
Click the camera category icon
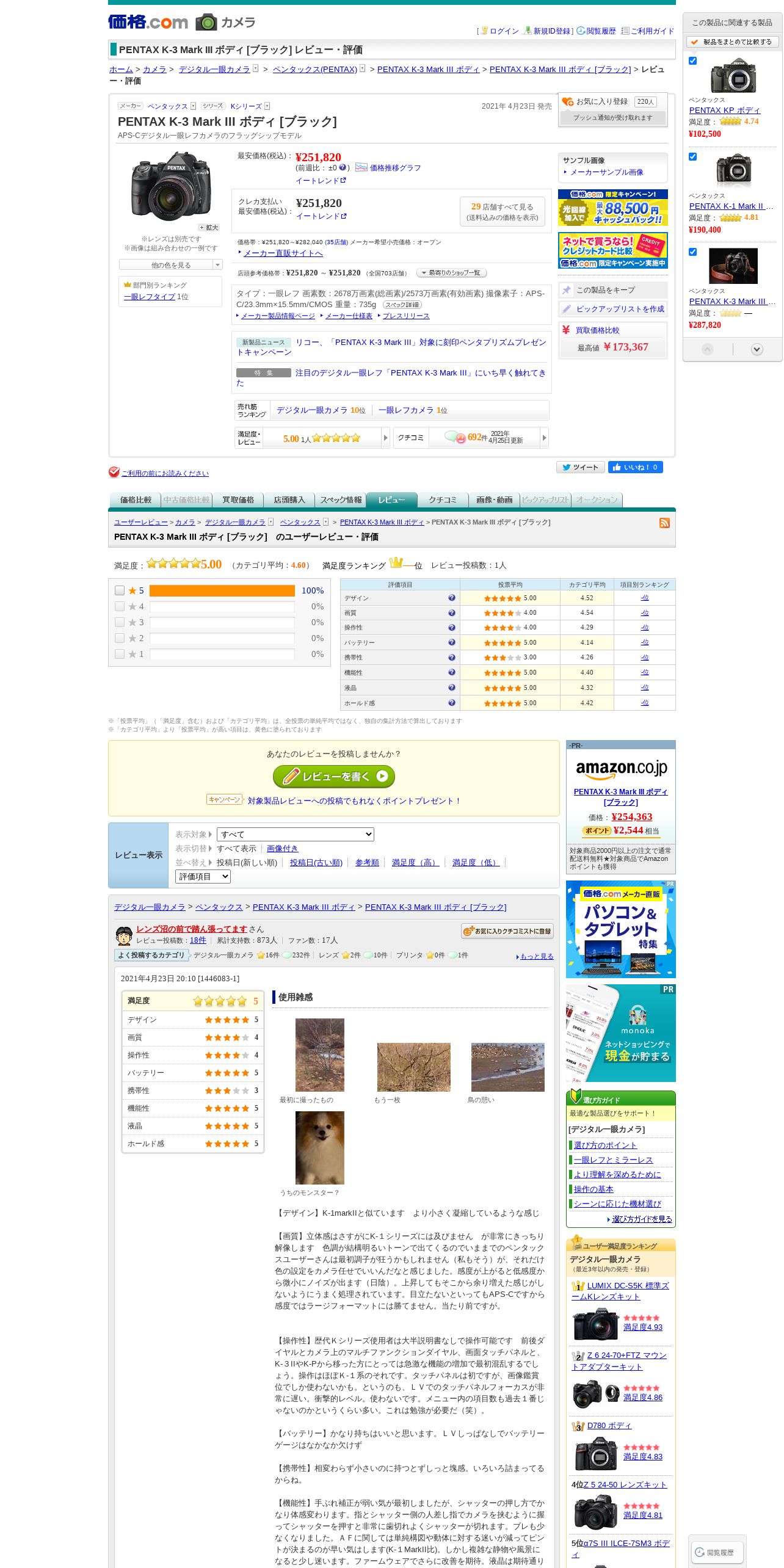(x=206, y=23)
